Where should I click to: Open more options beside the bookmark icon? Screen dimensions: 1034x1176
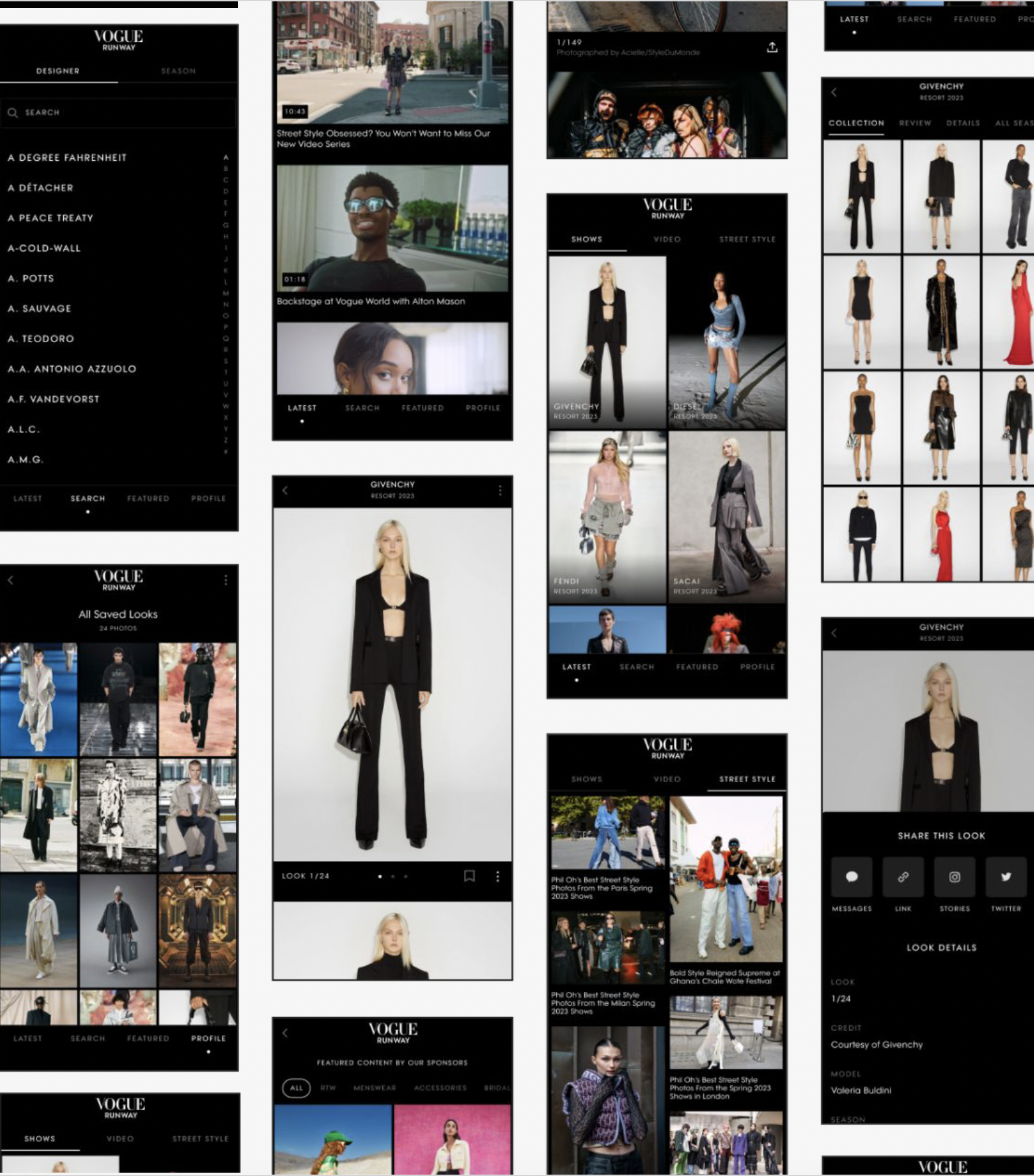click(x=497, y=876)
